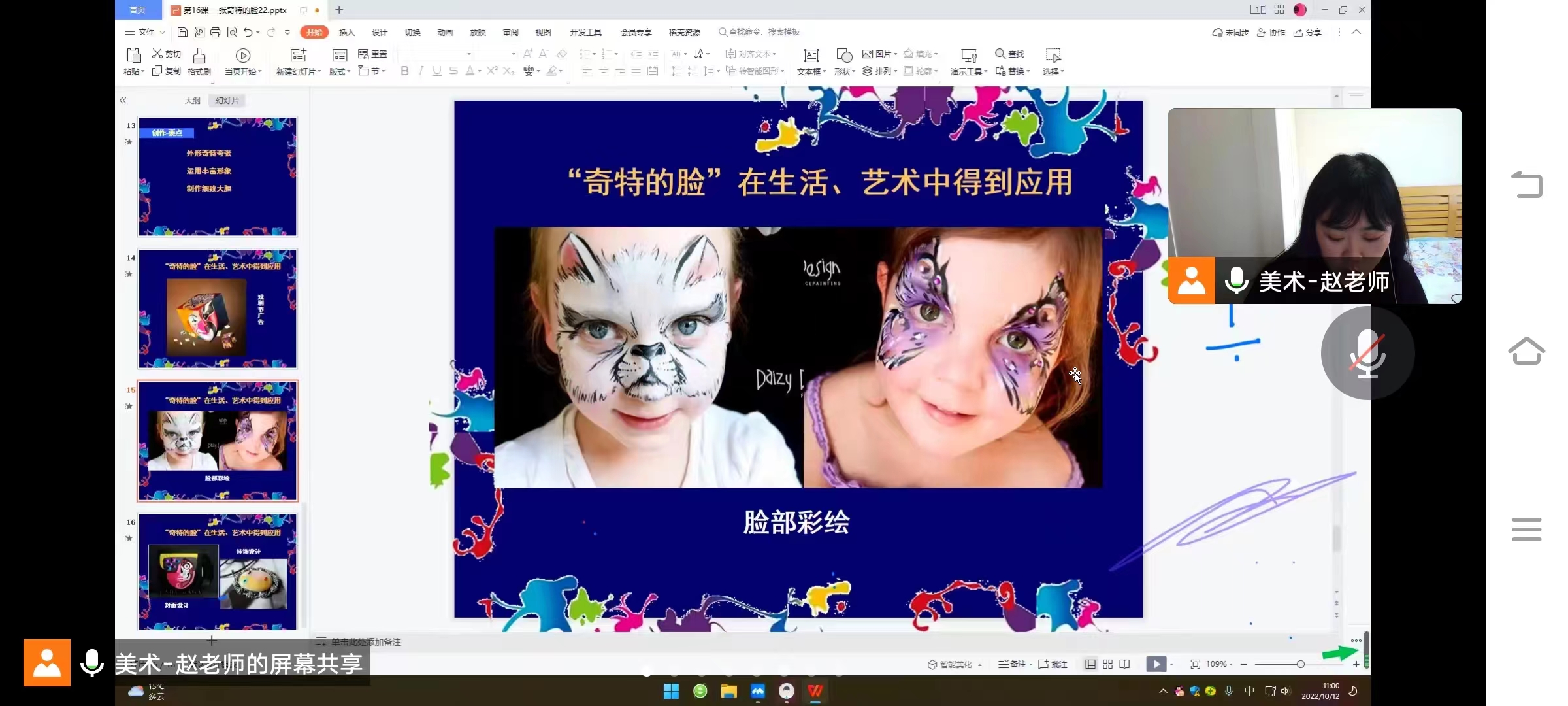Open the font size dropdown
This screenshot has height=706, width=1568.
pos(514,54)
